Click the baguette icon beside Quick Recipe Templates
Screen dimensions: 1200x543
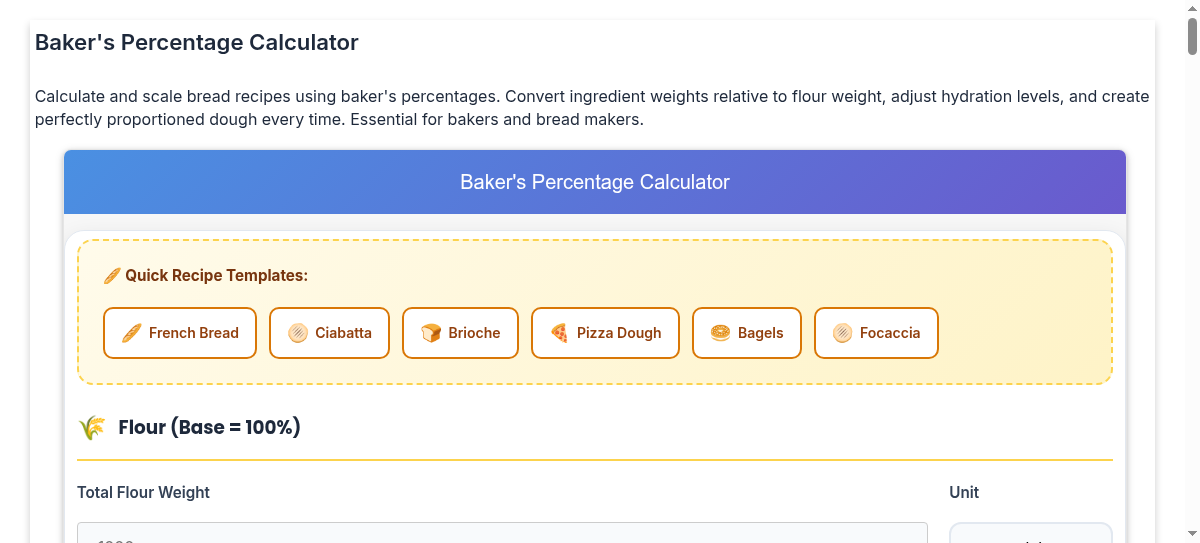[x=112, y=276]
